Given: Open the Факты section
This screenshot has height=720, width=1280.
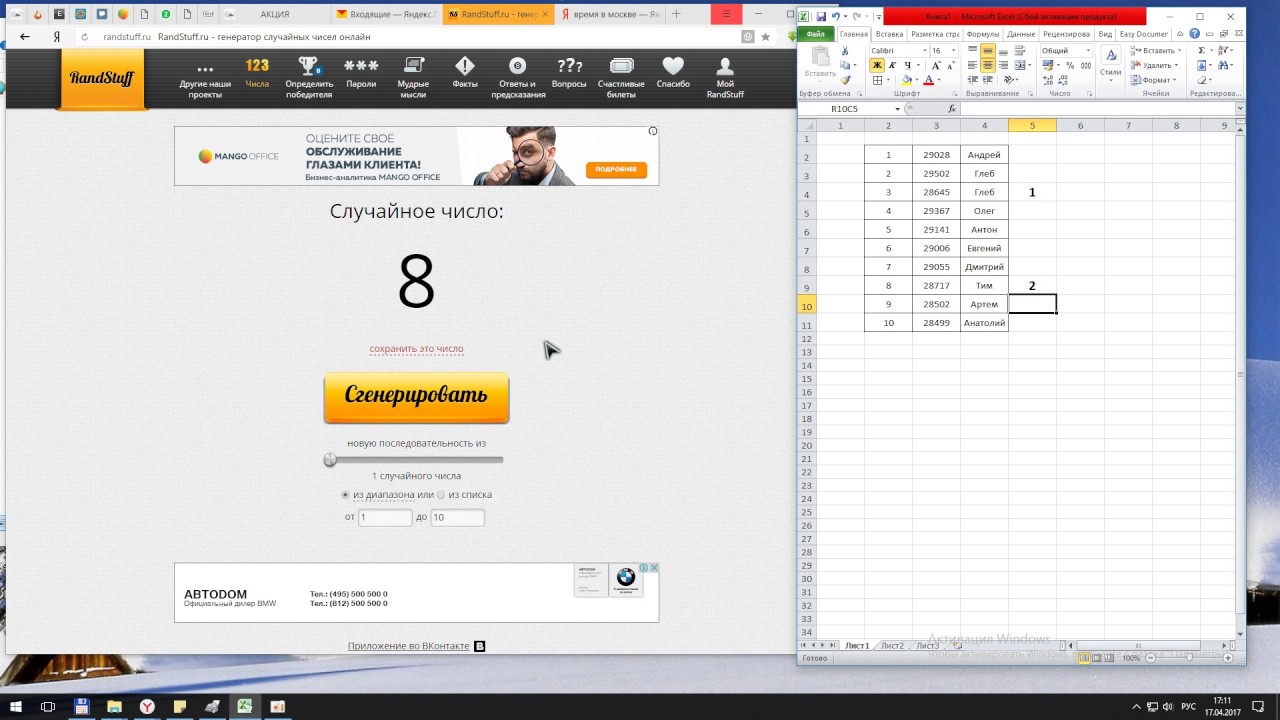Looking at the screenshot, I should pos(465,73).
